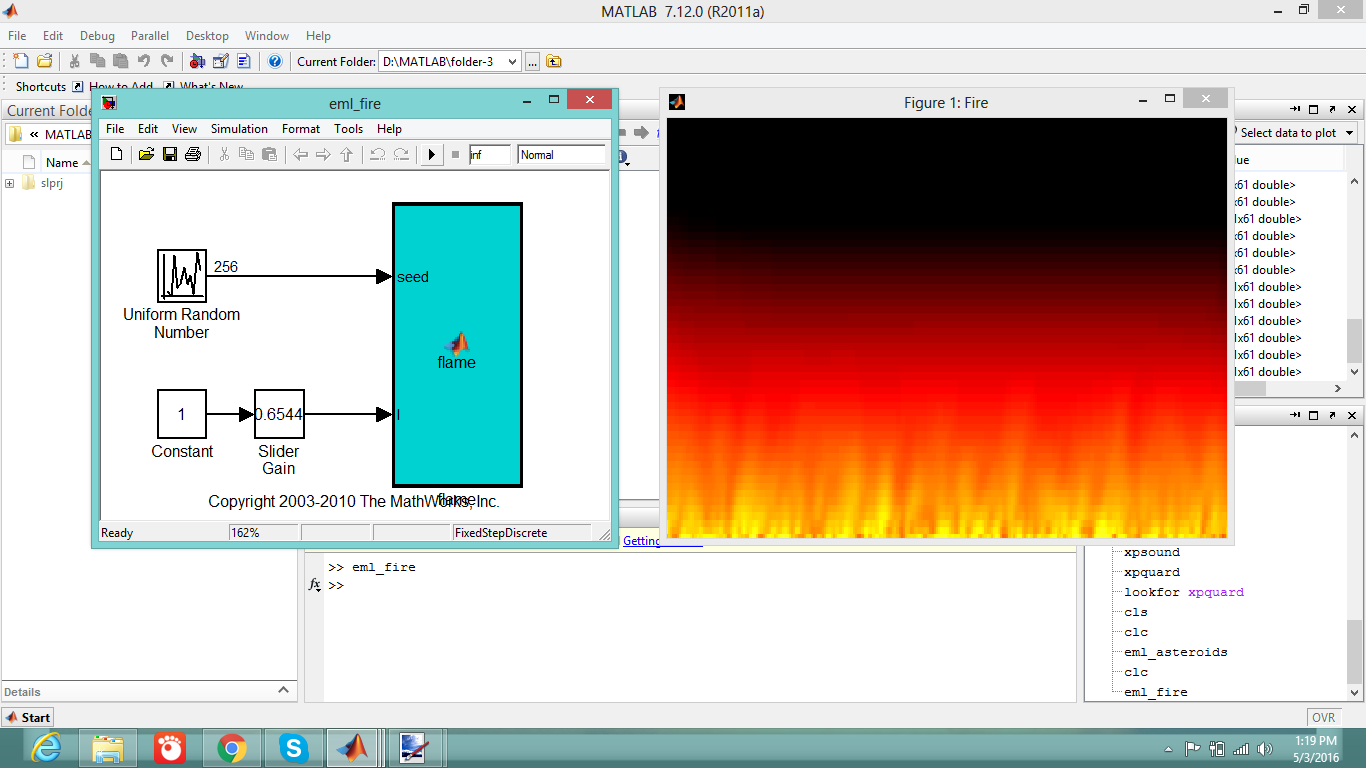Select the flame MATLAB function block
The height and width of the screenshot is (768, 1366).
pos(457,345)
